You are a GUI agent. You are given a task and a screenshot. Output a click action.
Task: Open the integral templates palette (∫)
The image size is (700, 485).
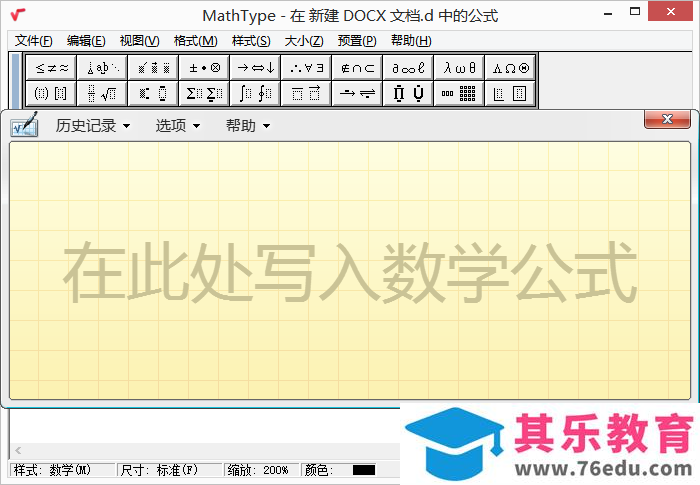coord(255,93)
